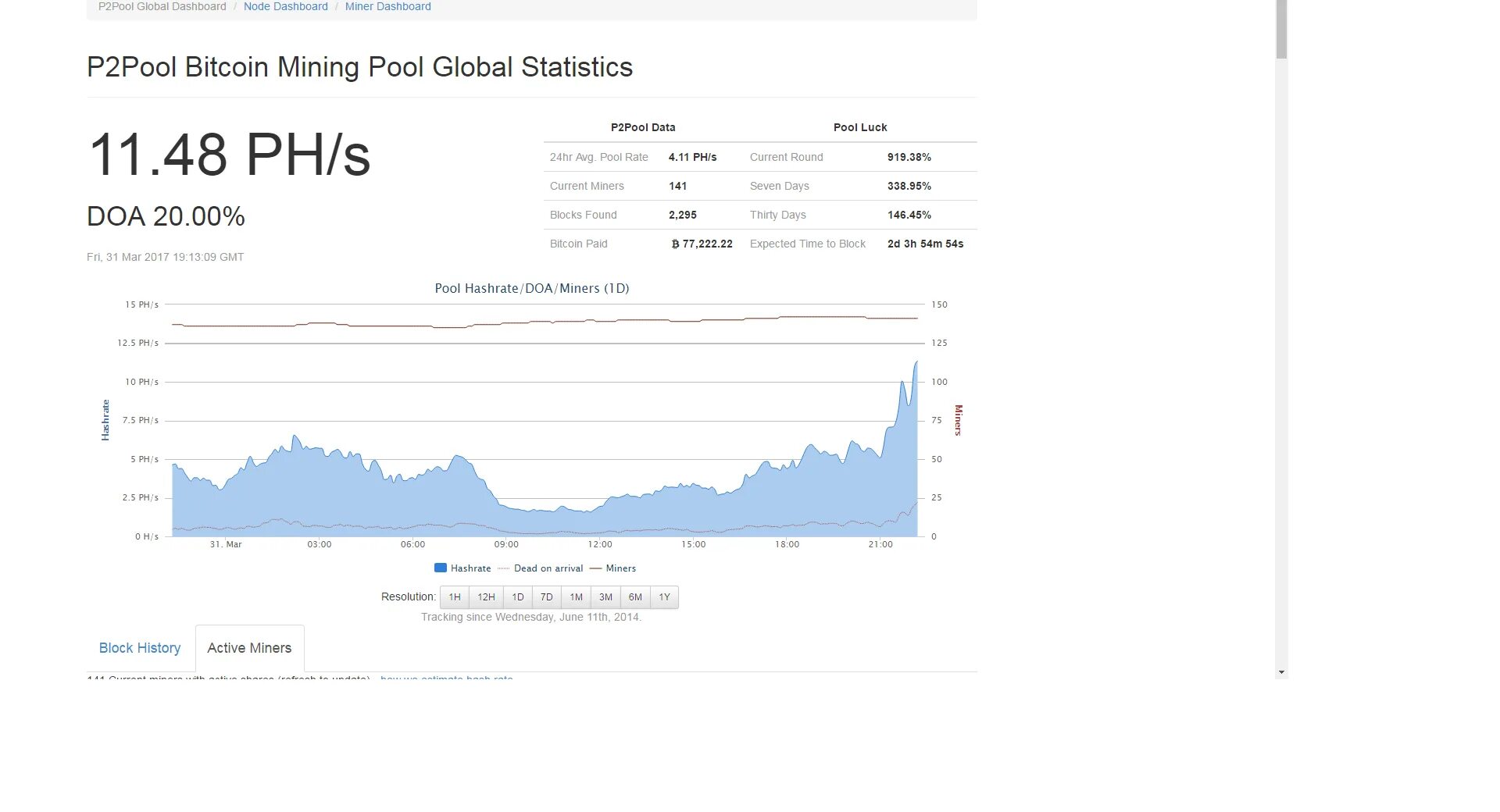1500x812 pixels.
Task: Switch to the Block History tab
Action: point(140,648)
